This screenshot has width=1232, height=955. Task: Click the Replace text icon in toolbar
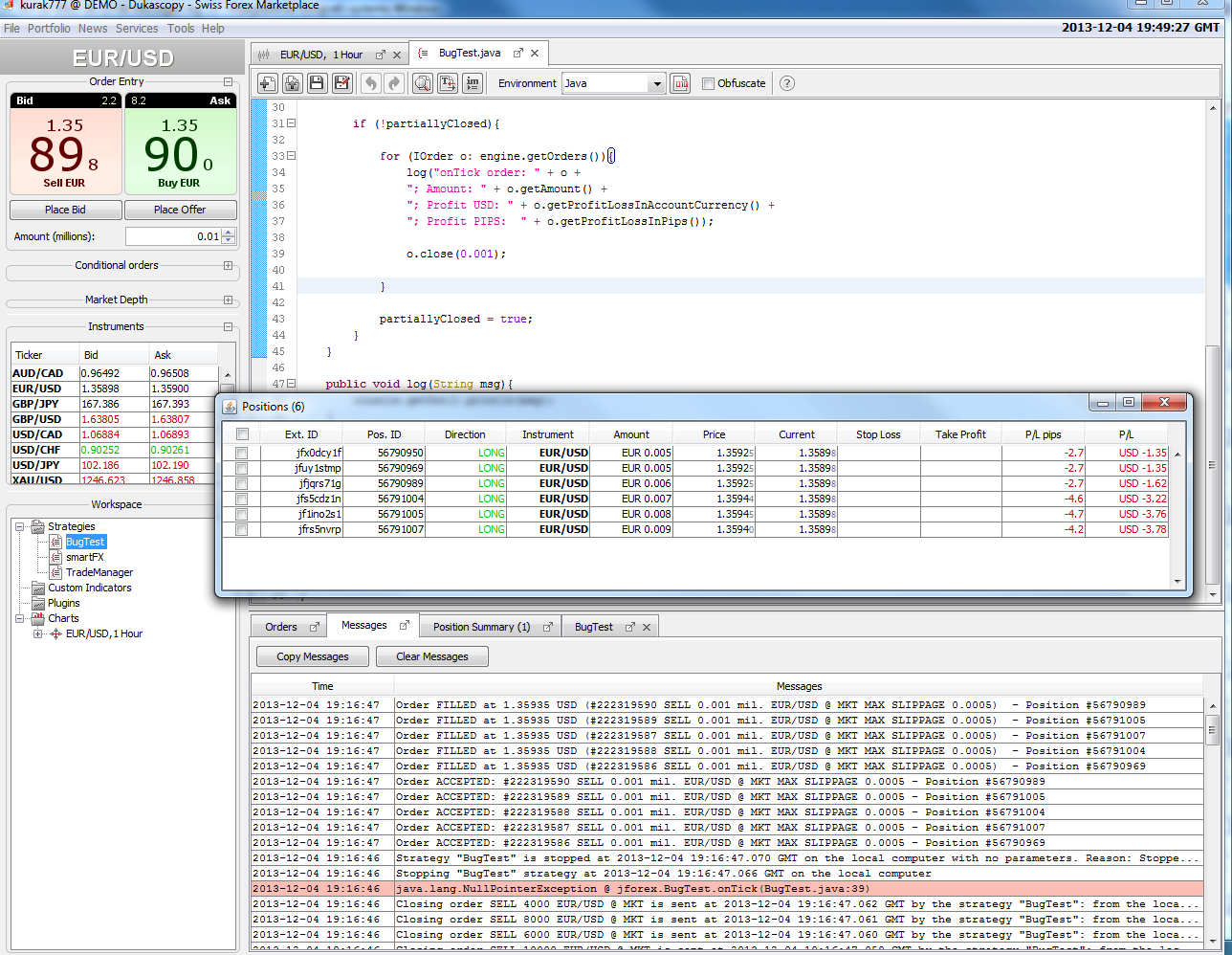click(447, 83)
